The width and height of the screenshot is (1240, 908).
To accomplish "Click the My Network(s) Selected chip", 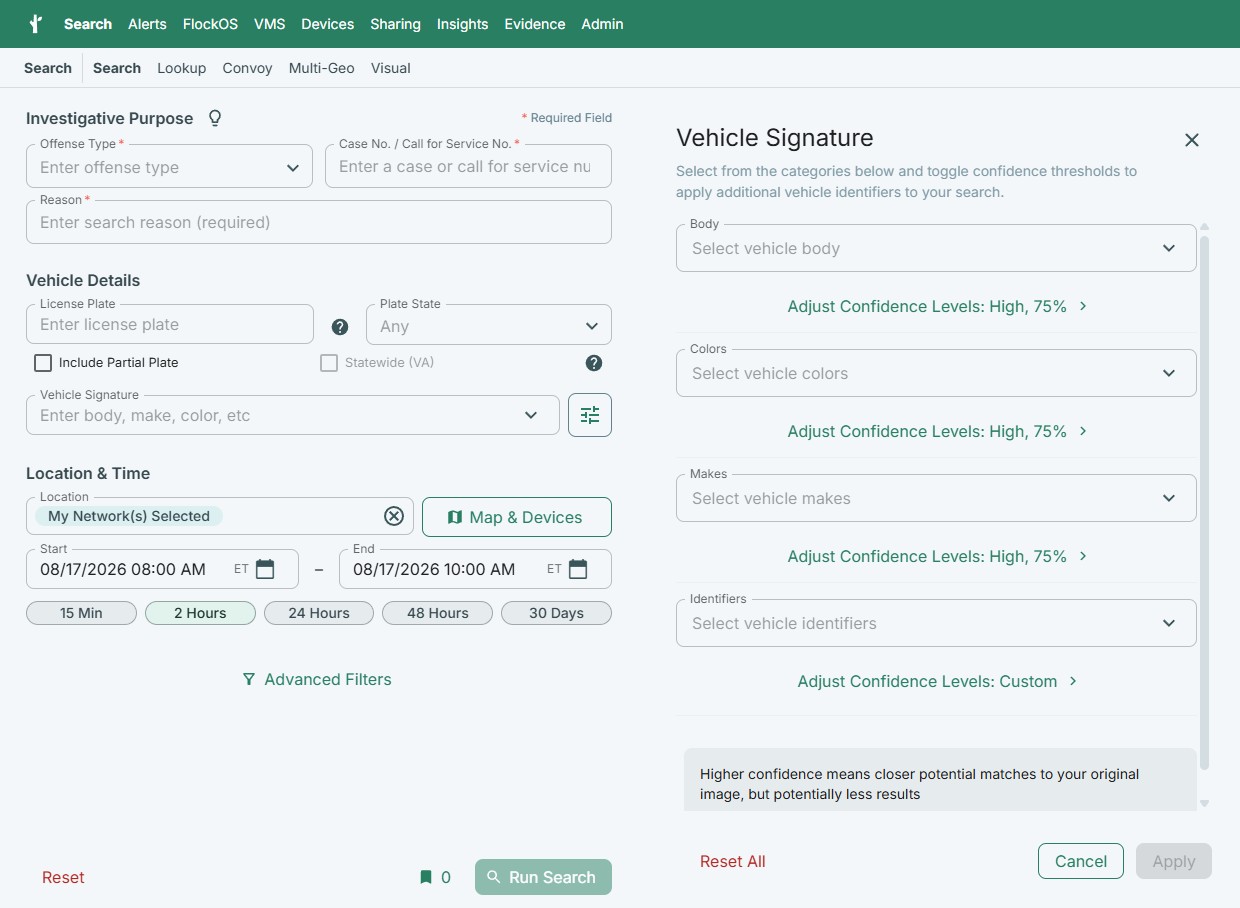I will pyautogui.click(x=129, y=516).
